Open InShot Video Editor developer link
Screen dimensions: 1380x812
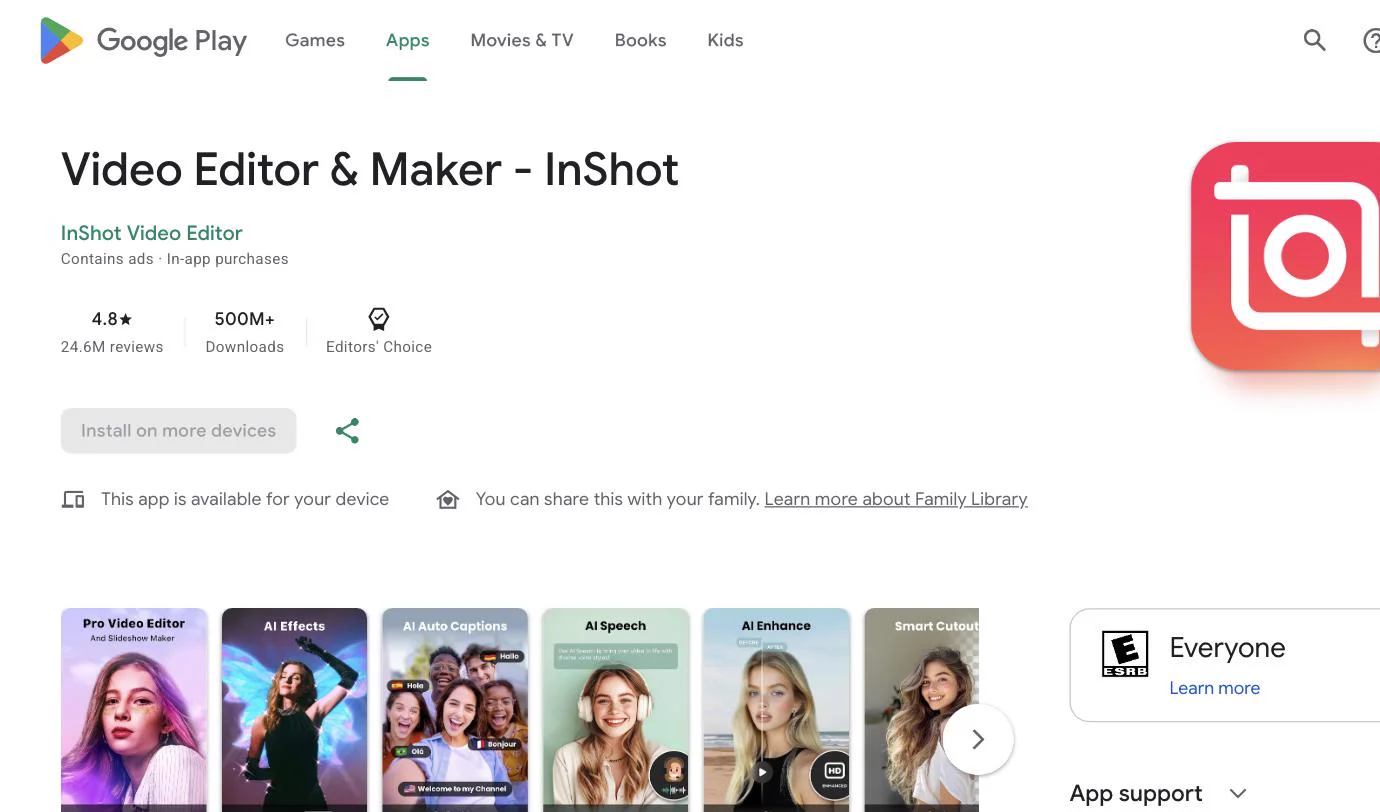[x=152, y=233]
